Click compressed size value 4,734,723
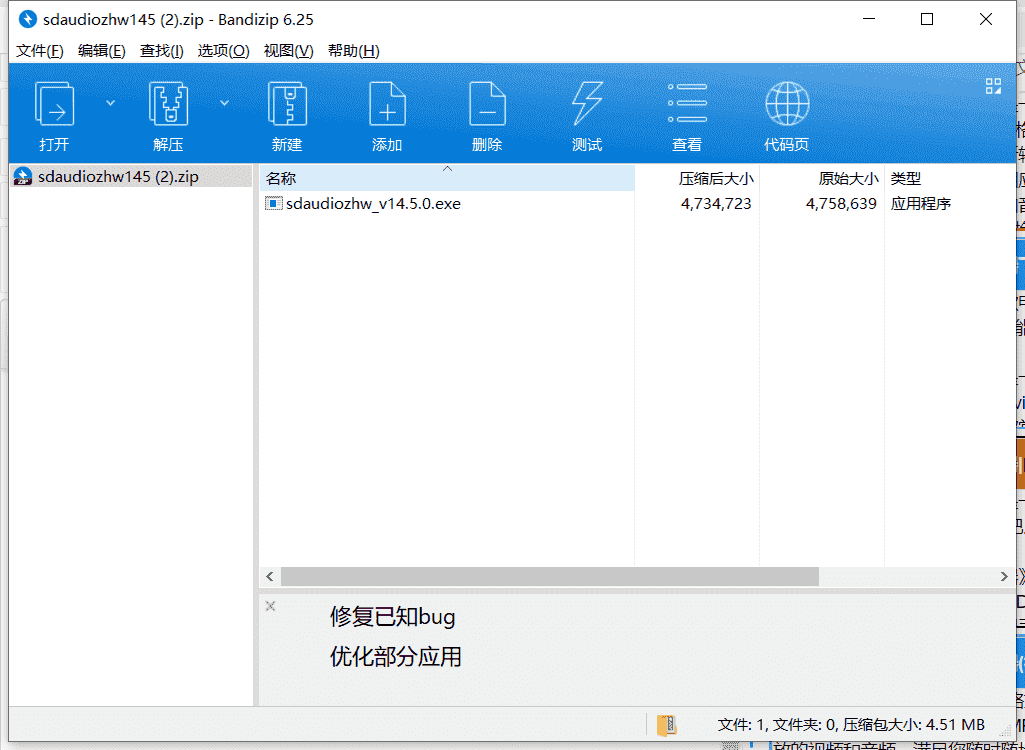Viewport: 1025px width, 750px height. 716,204
